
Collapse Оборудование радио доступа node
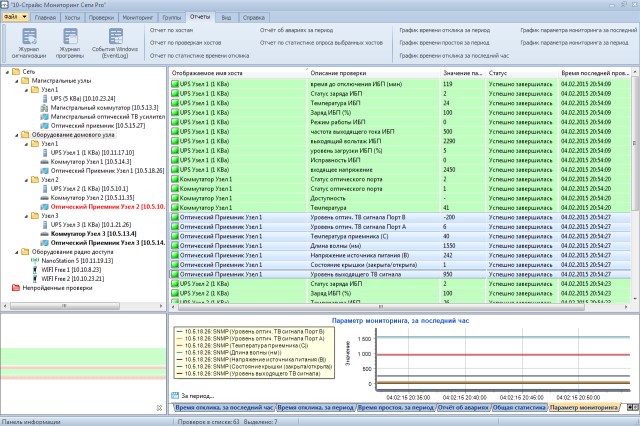17,252
